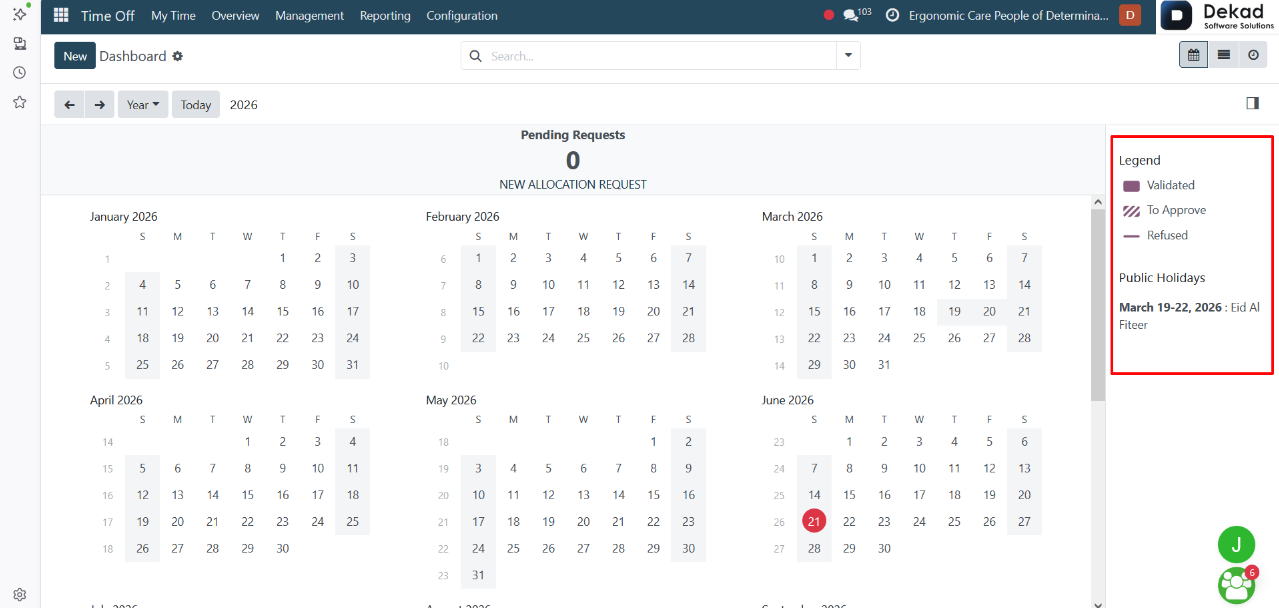Open the Configuration menu
This screenshot has width=1279, height=608.
[462, 16]
